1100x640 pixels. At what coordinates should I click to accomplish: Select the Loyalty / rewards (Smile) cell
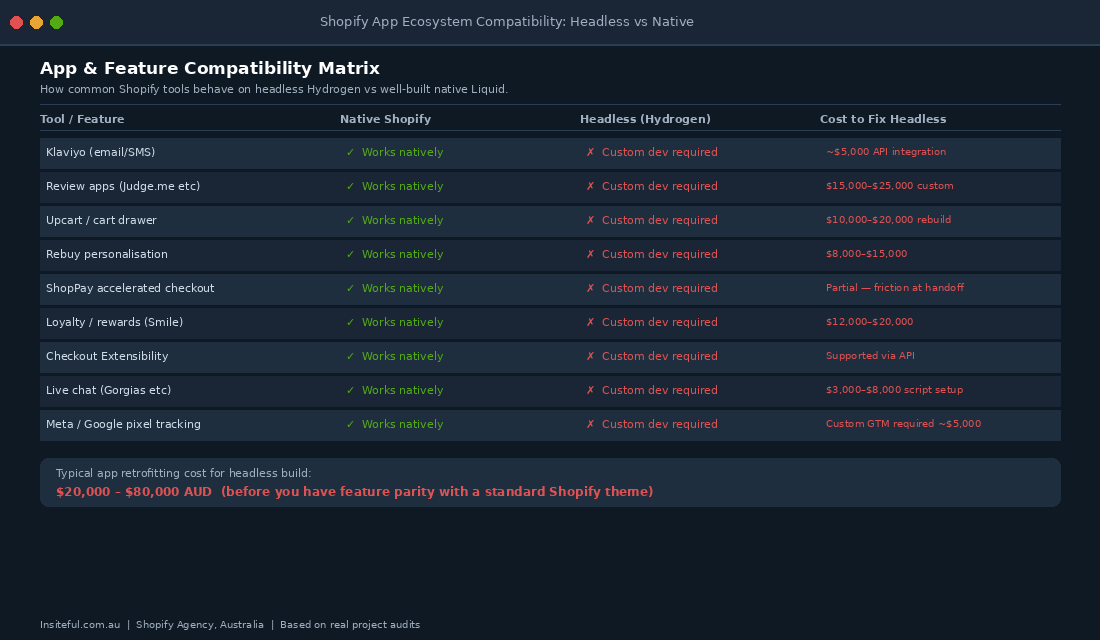114,322
